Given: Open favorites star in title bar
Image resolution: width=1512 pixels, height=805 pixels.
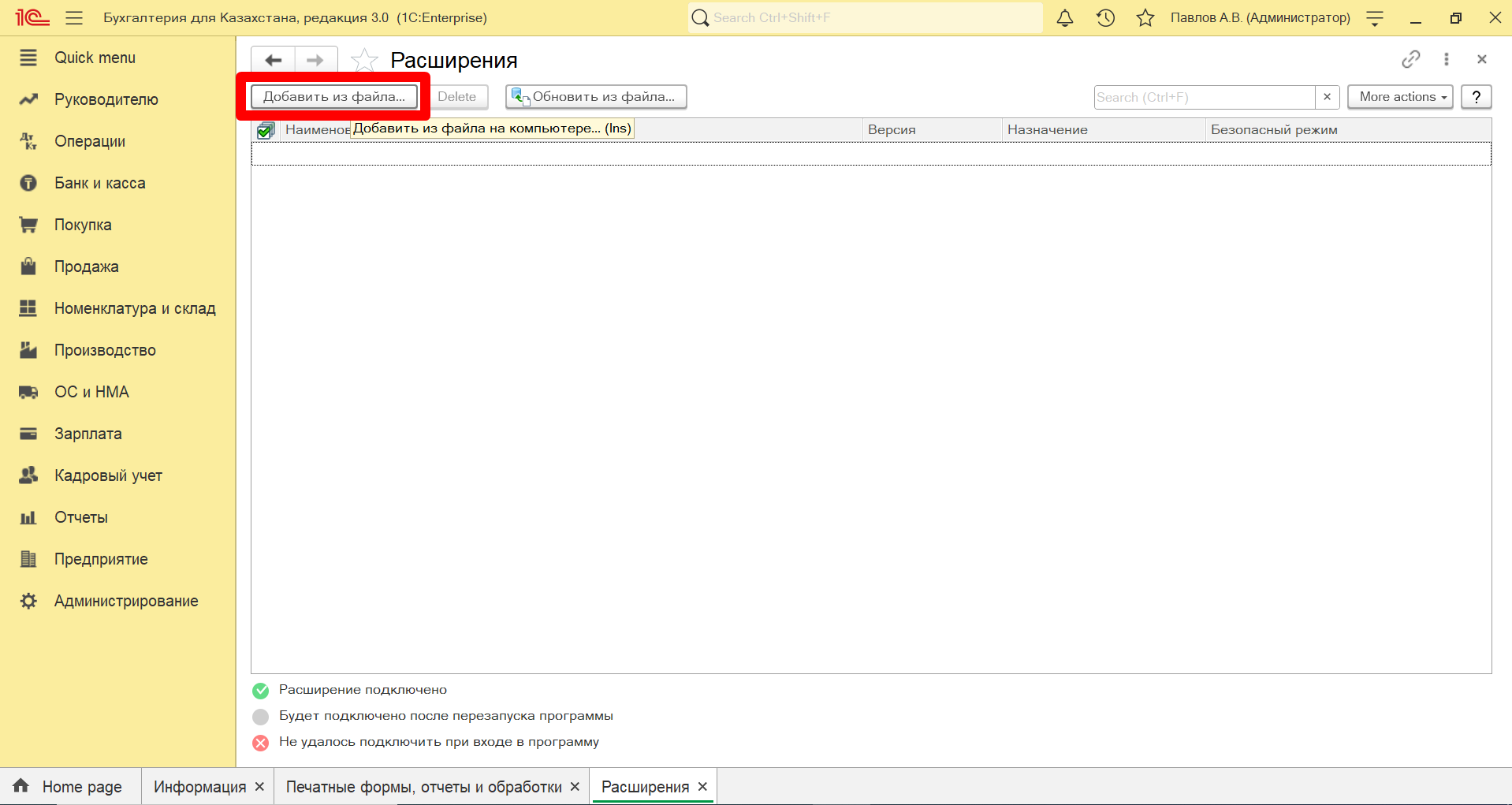Looking at the screenshot, I should (x=1145, y=17).
